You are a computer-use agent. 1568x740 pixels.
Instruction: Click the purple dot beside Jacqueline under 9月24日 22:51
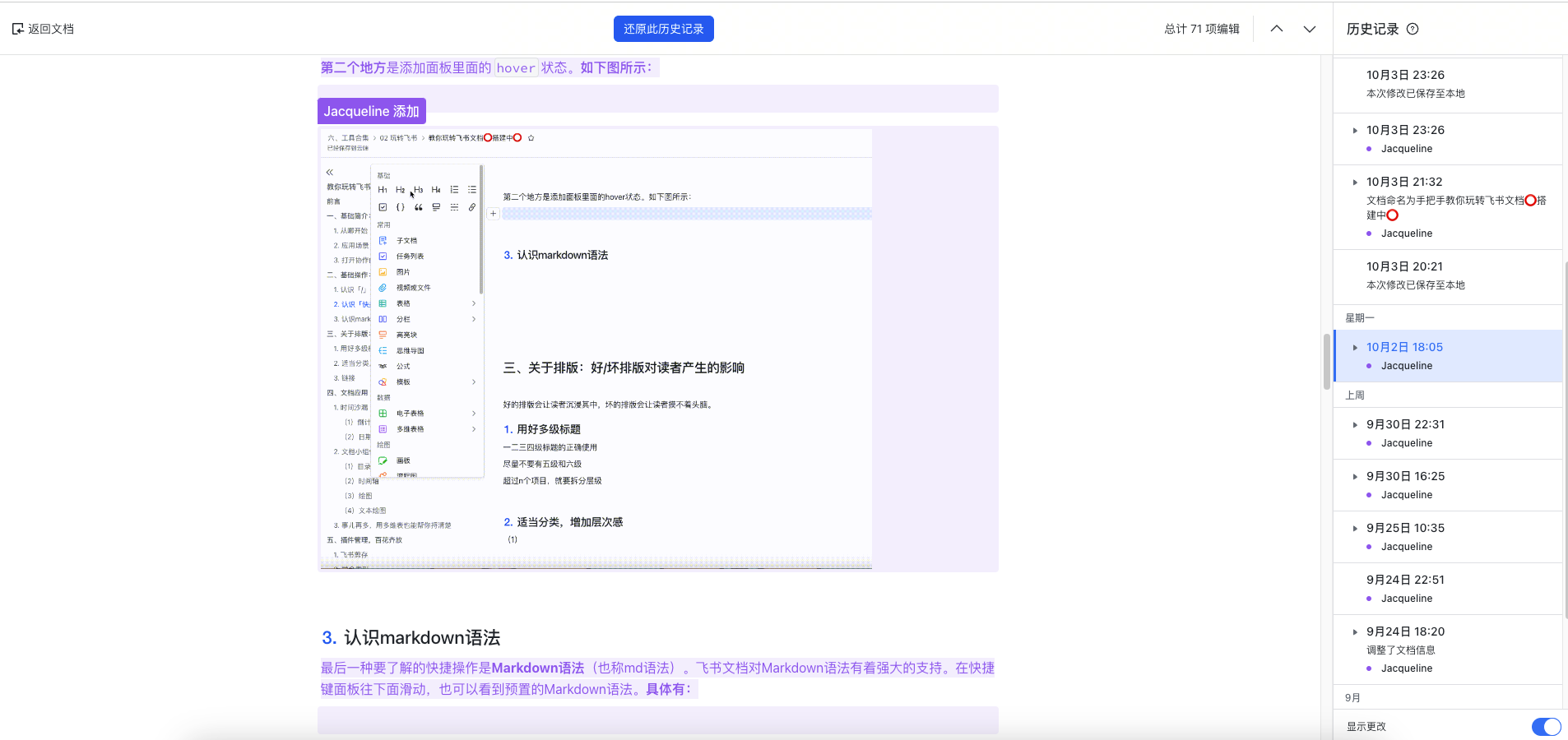click(x=1369, y=599)
